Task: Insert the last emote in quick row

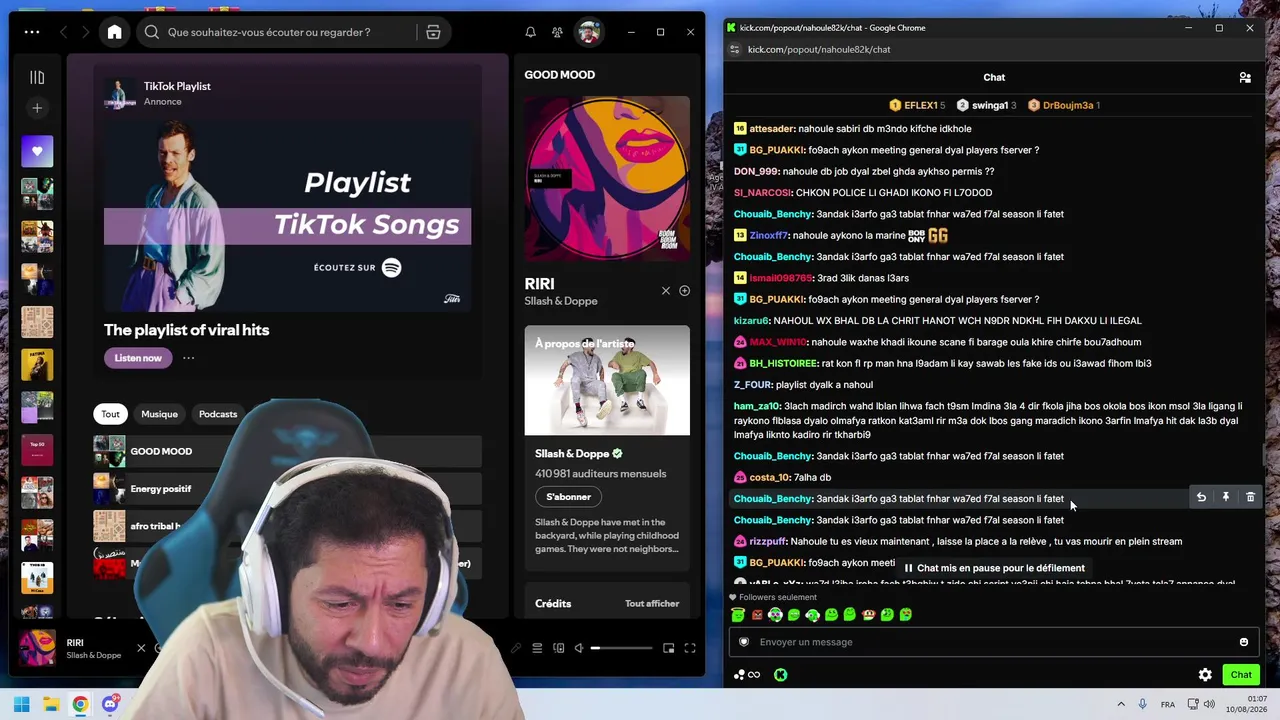Action: (x=906, y=615)
